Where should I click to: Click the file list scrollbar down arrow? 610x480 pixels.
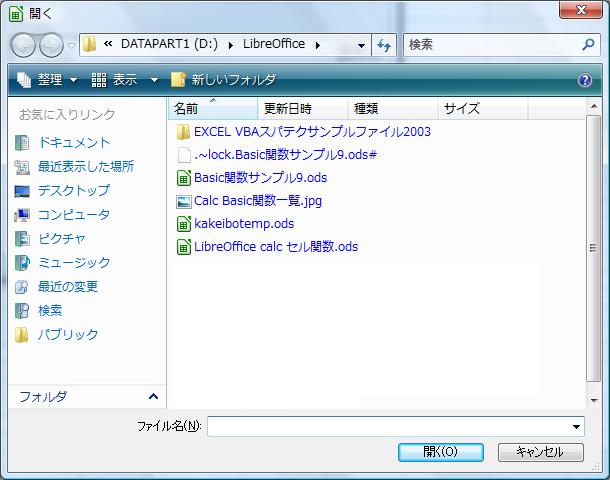593,400
